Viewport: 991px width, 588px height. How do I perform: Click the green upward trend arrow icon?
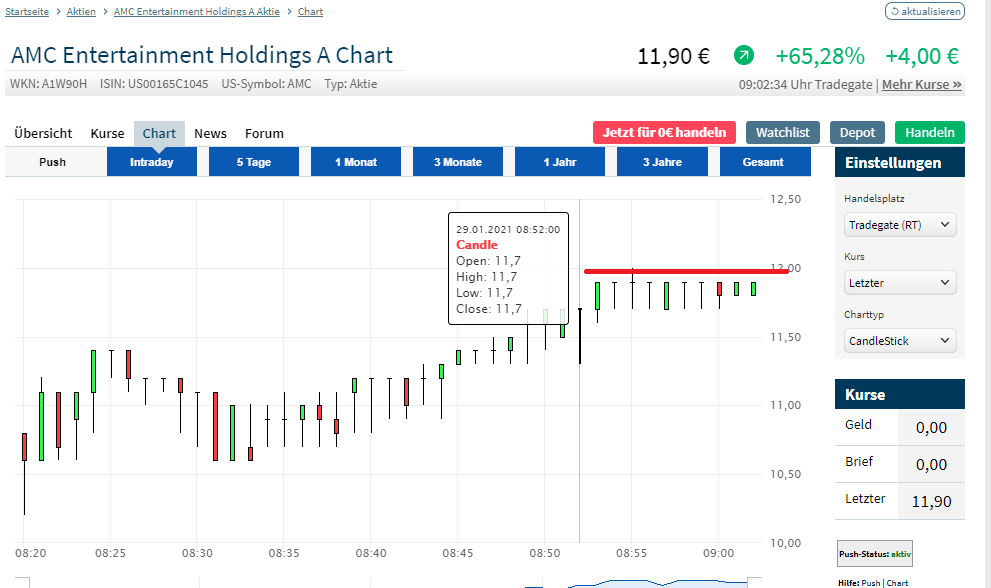(x=744, y=55)
